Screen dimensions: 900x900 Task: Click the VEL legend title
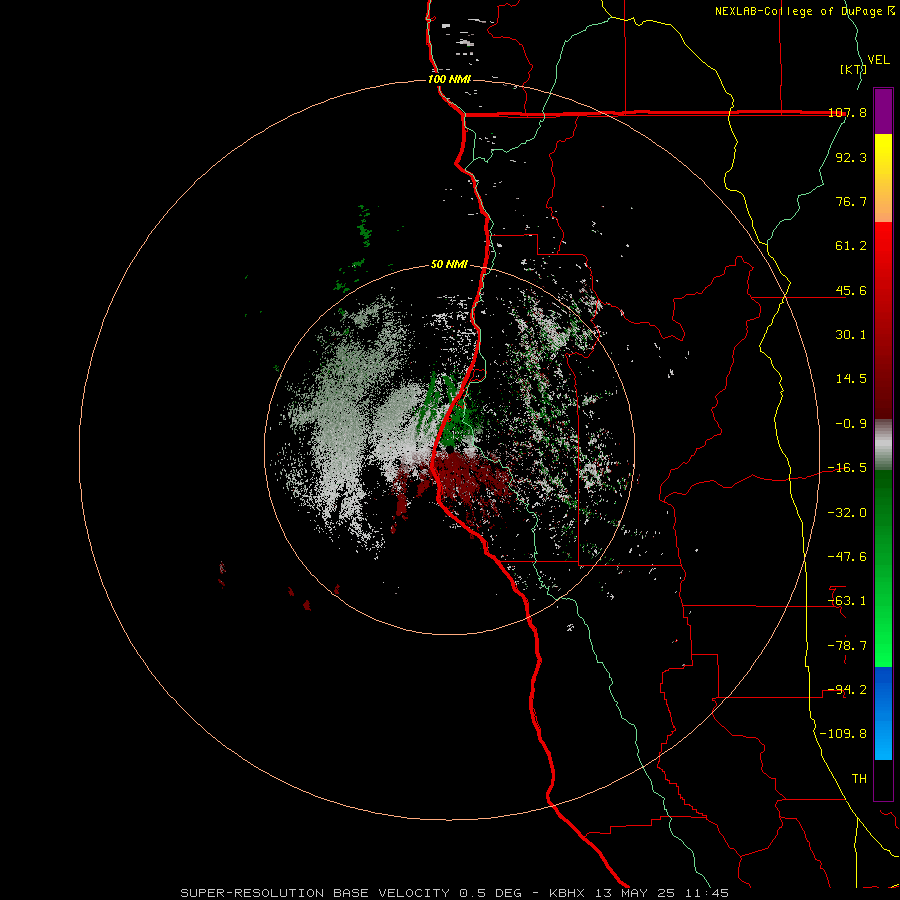878,60
